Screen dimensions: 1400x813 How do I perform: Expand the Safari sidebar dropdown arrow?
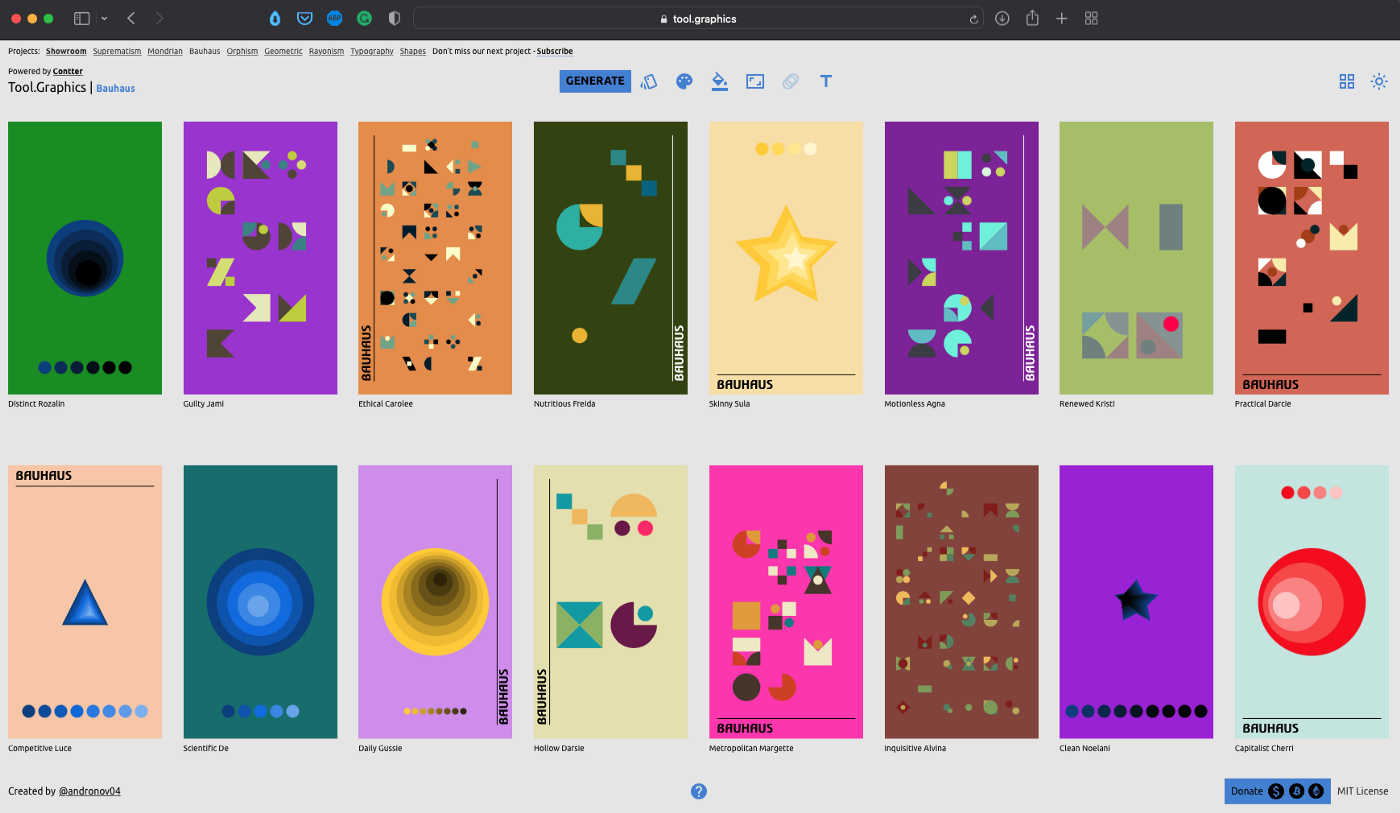point(104,19)
